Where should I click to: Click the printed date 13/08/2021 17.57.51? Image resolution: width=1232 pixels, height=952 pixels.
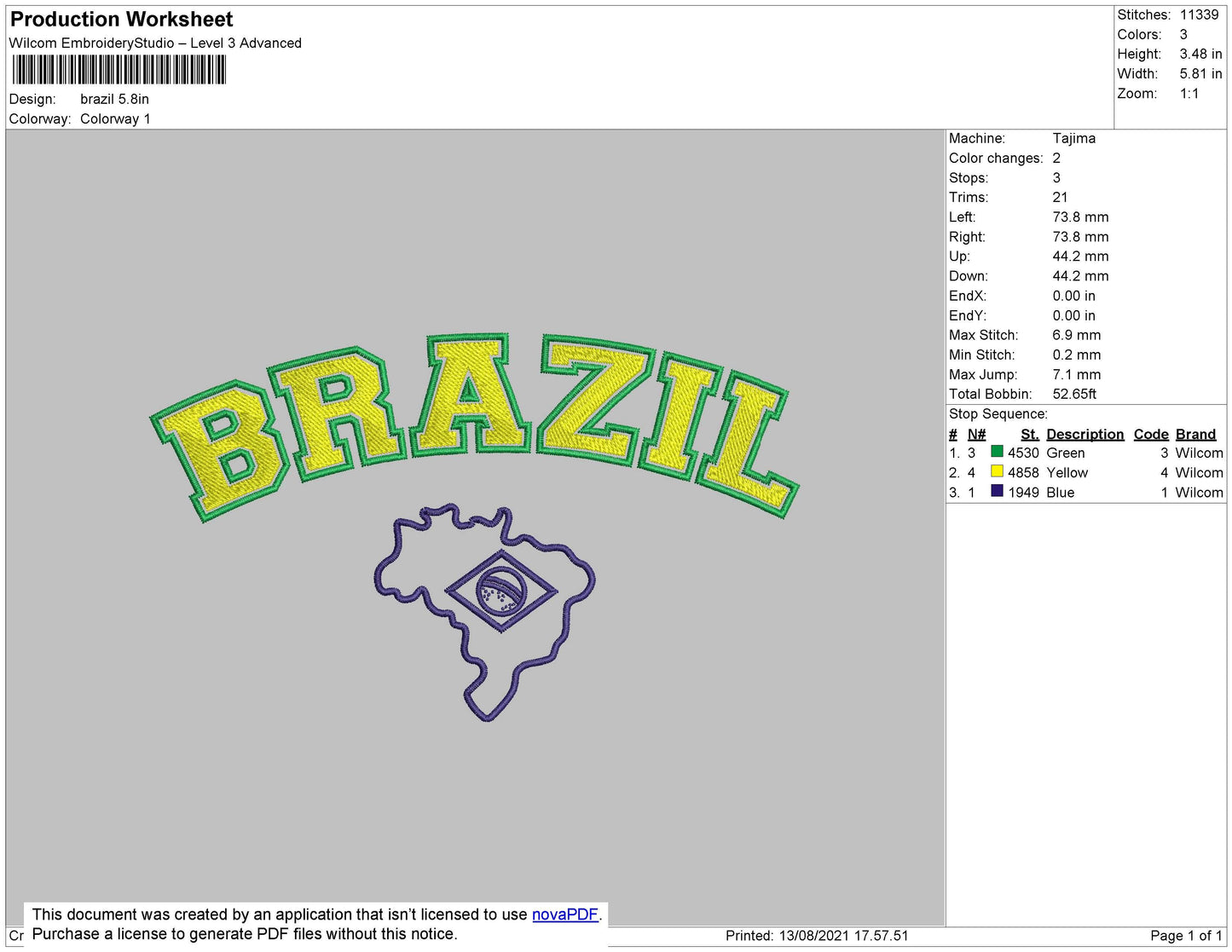click(x=843, y=936)
